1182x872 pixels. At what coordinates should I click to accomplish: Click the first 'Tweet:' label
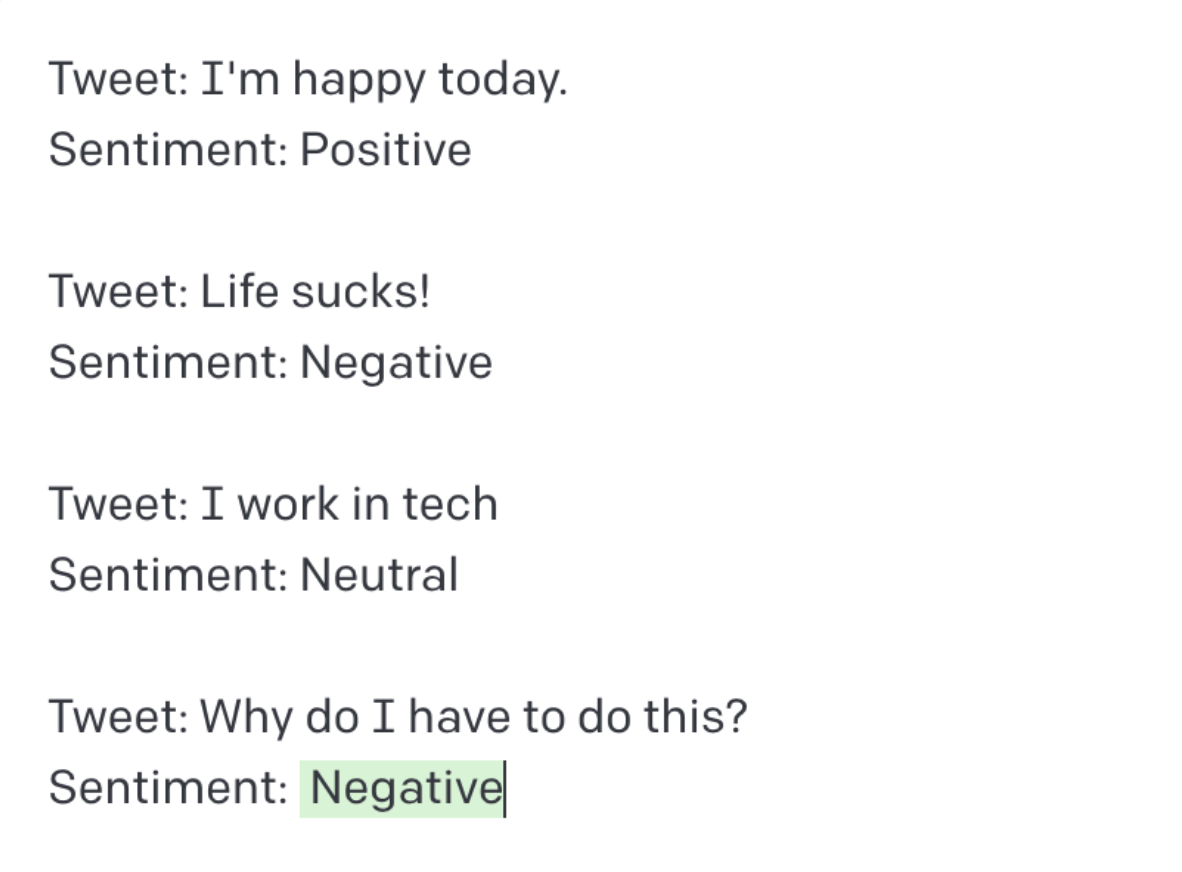[x=118, y=78]
